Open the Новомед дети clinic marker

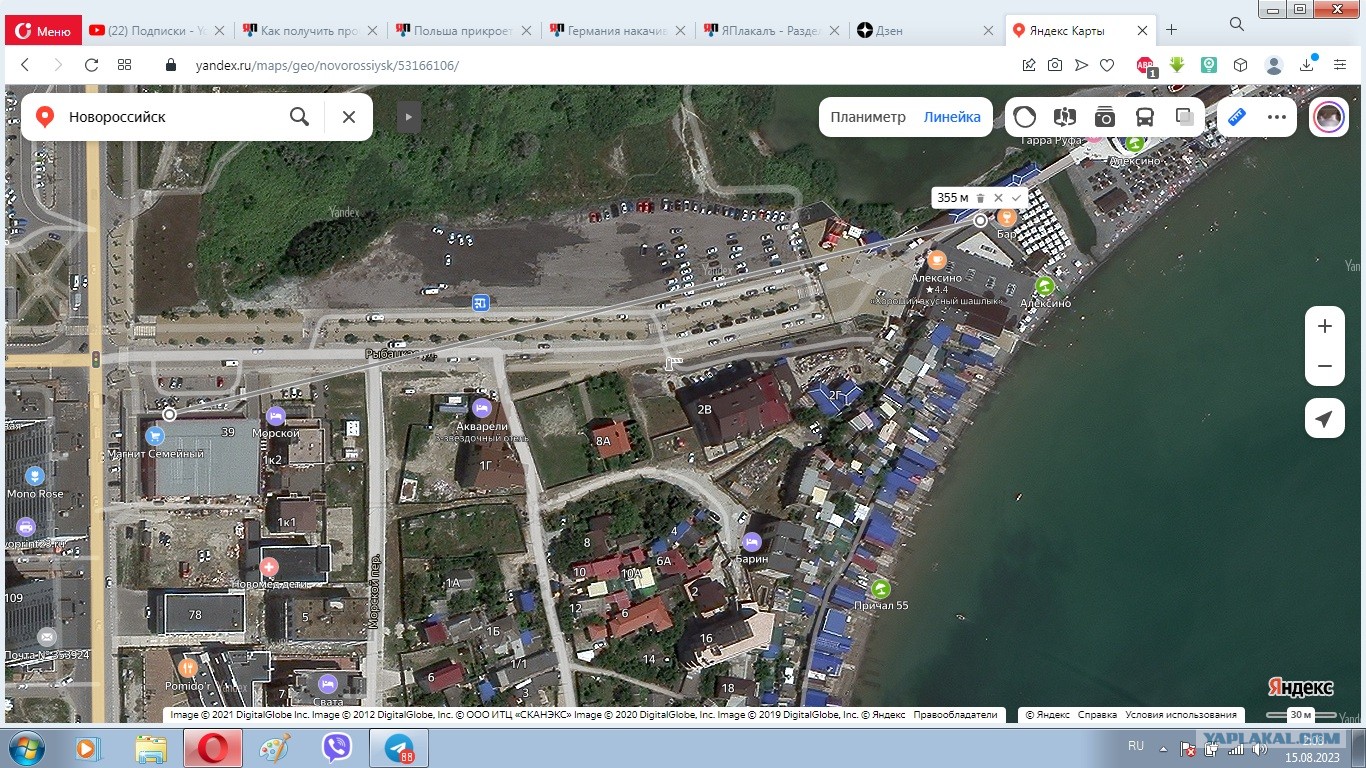(x=269, y=567)
